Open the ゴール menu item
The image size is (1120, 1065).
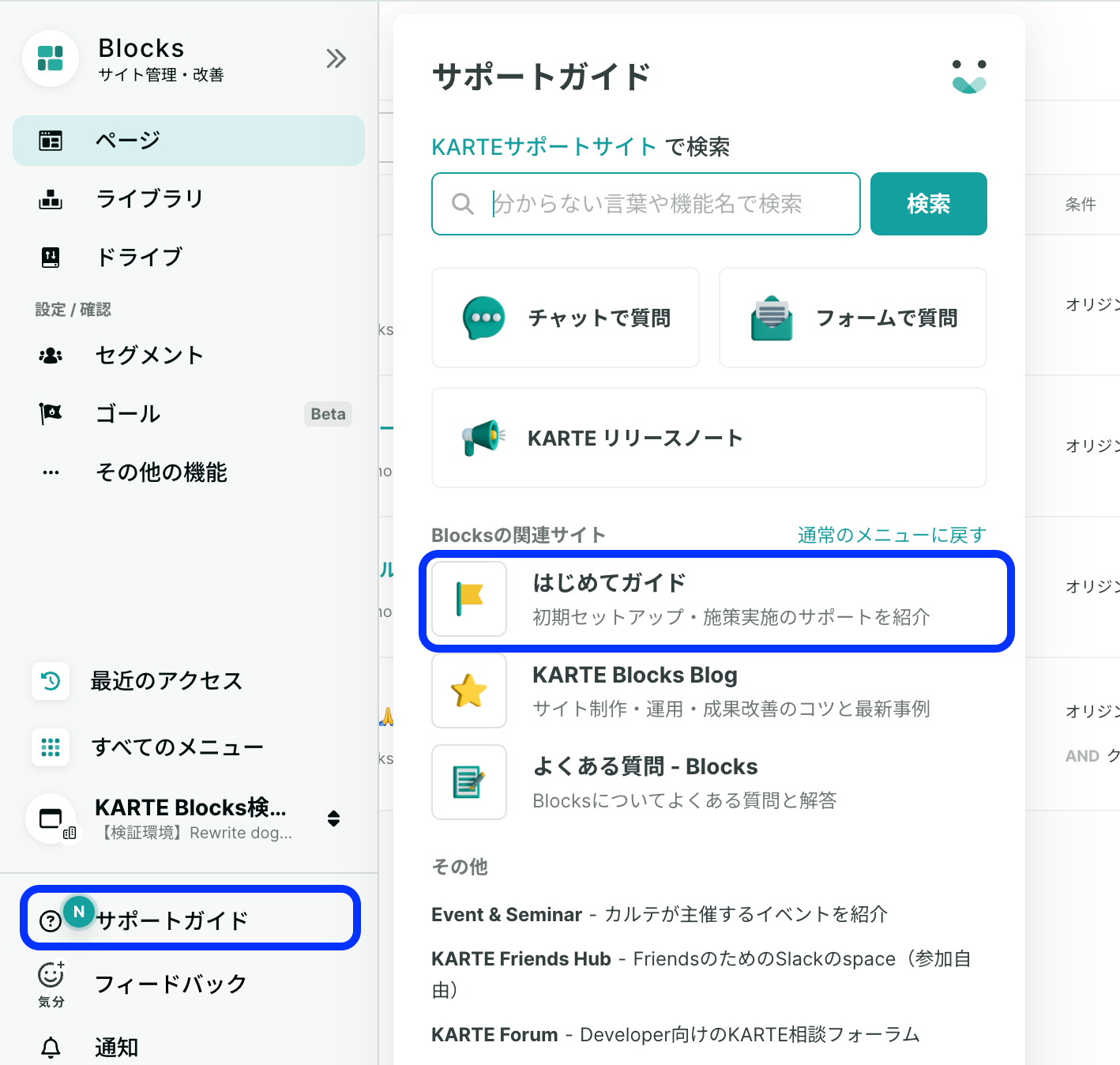click(x=189, y=413)
